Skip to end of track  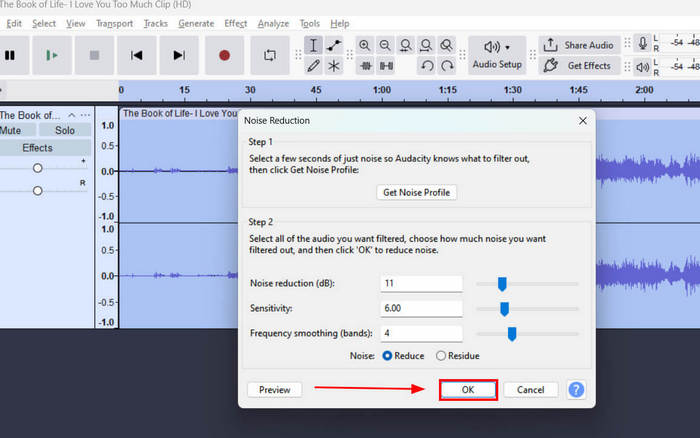[x=179, y=55]
